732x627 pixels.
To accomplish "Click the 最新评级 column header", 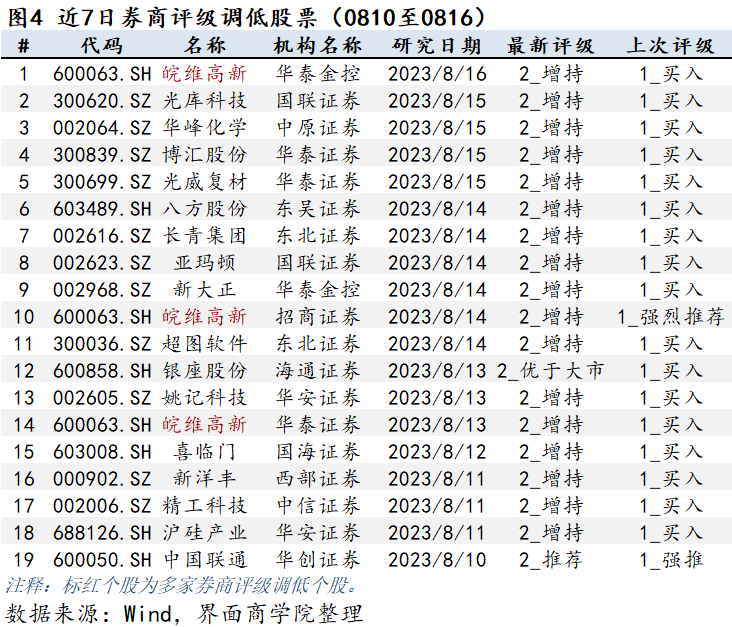I will click(551, 46).
